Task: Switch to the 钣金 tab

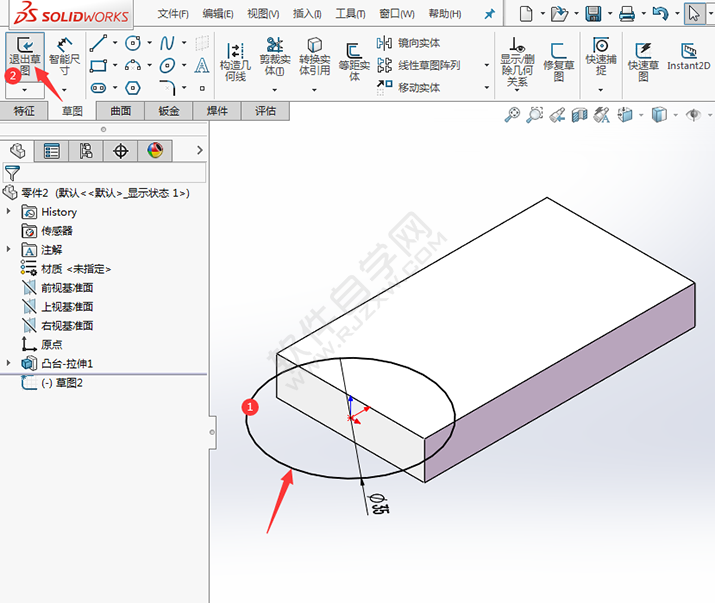Action: click(x=169, y=111)
